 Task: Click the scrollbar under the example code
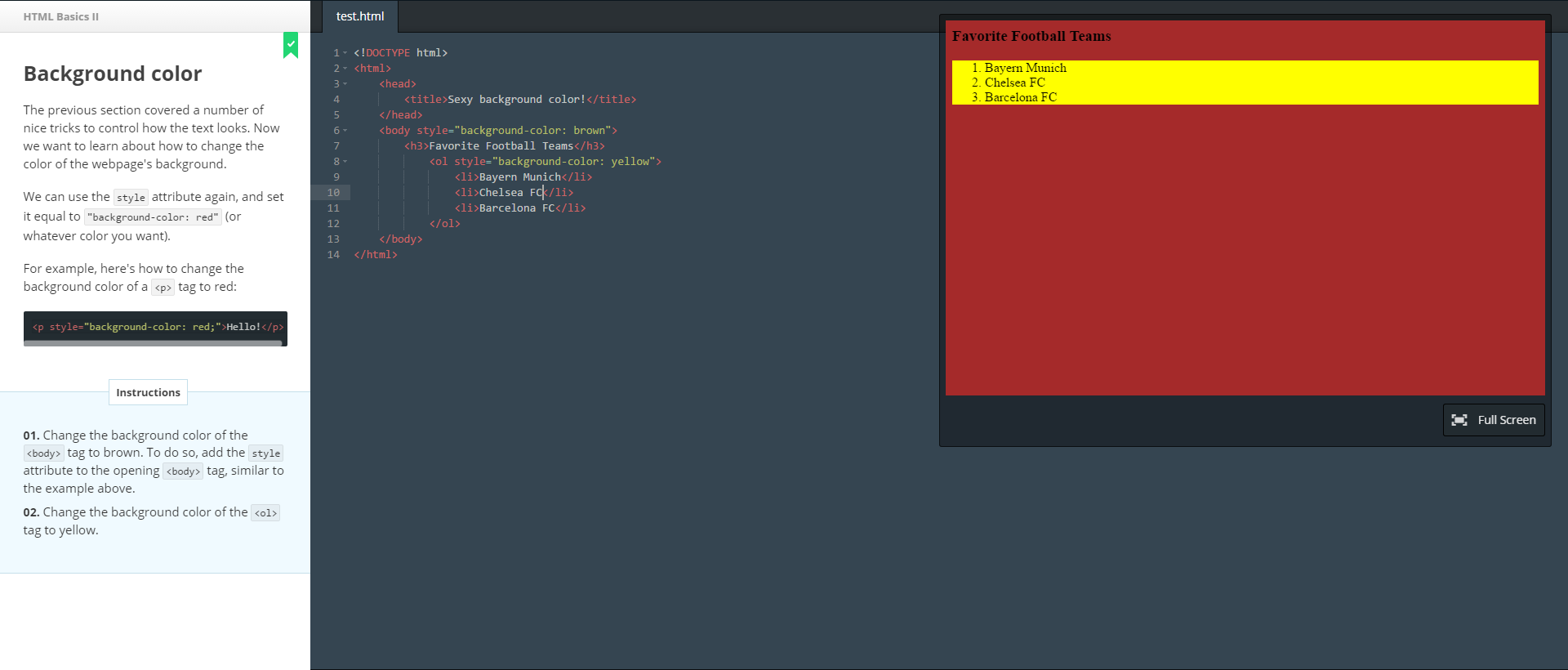(153, 343)
